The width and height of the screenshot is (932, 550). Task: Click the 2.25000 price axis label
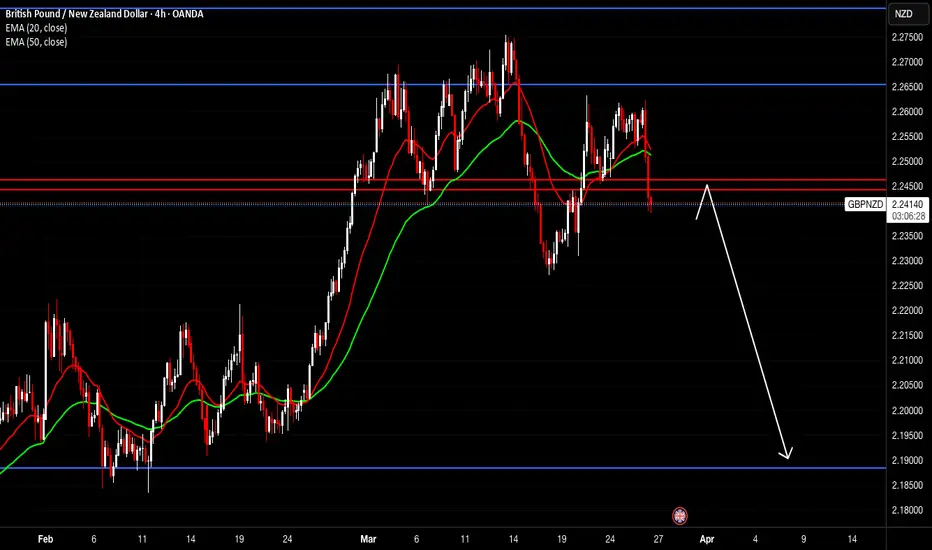907,162
